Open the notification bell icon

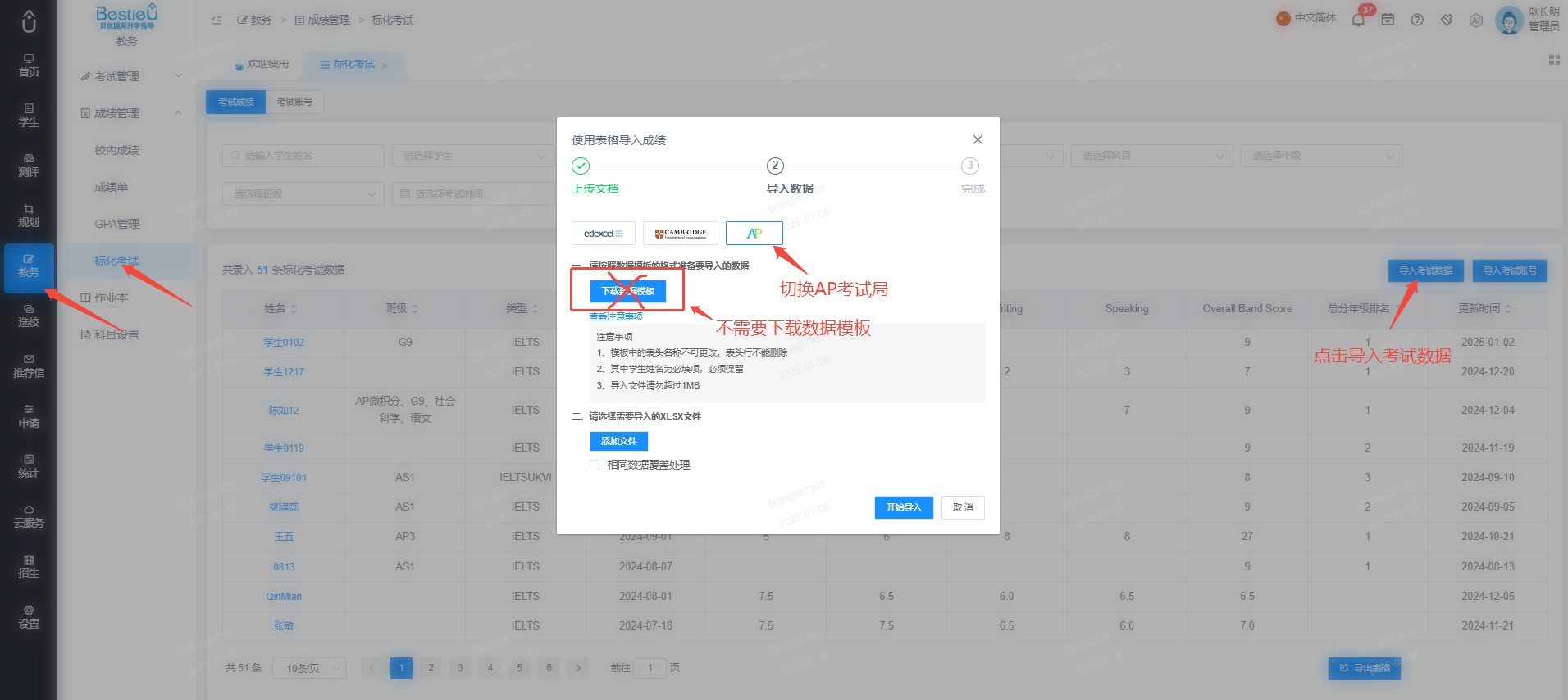pyautogui.click(x=1358, y=20)
